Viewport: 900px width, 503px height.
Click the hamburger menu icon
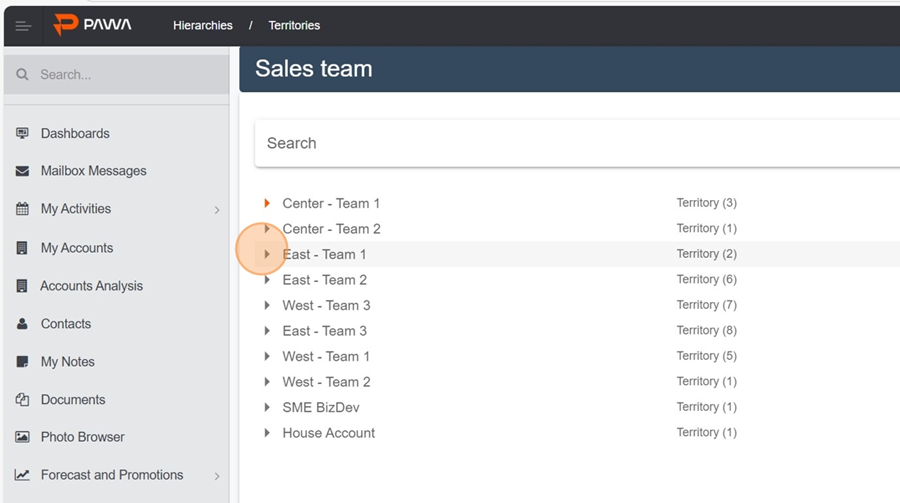pyautogui.click(x=23, y=26)
